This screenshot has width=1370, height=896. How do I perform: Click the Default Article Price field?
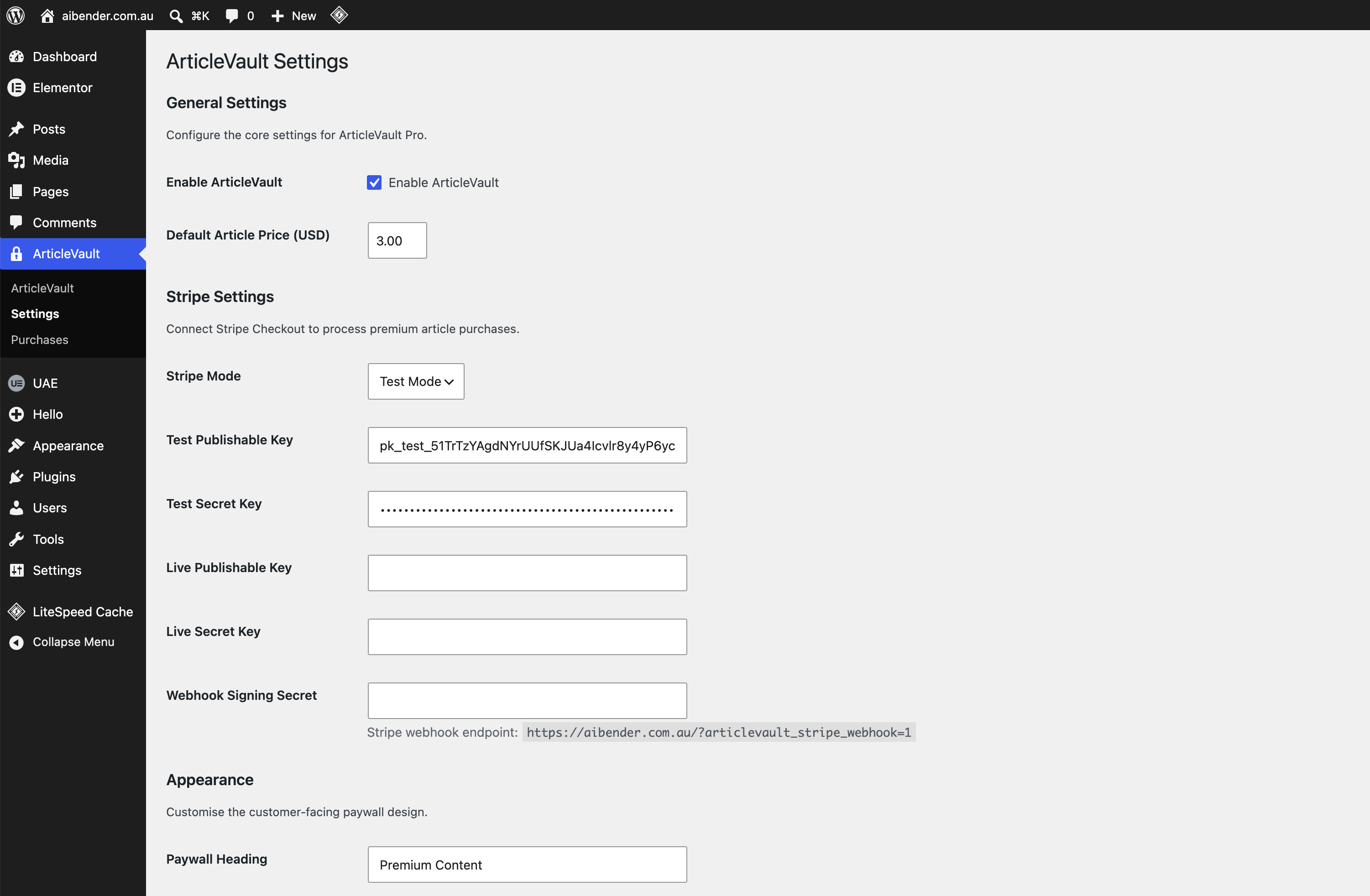[397, 240]
